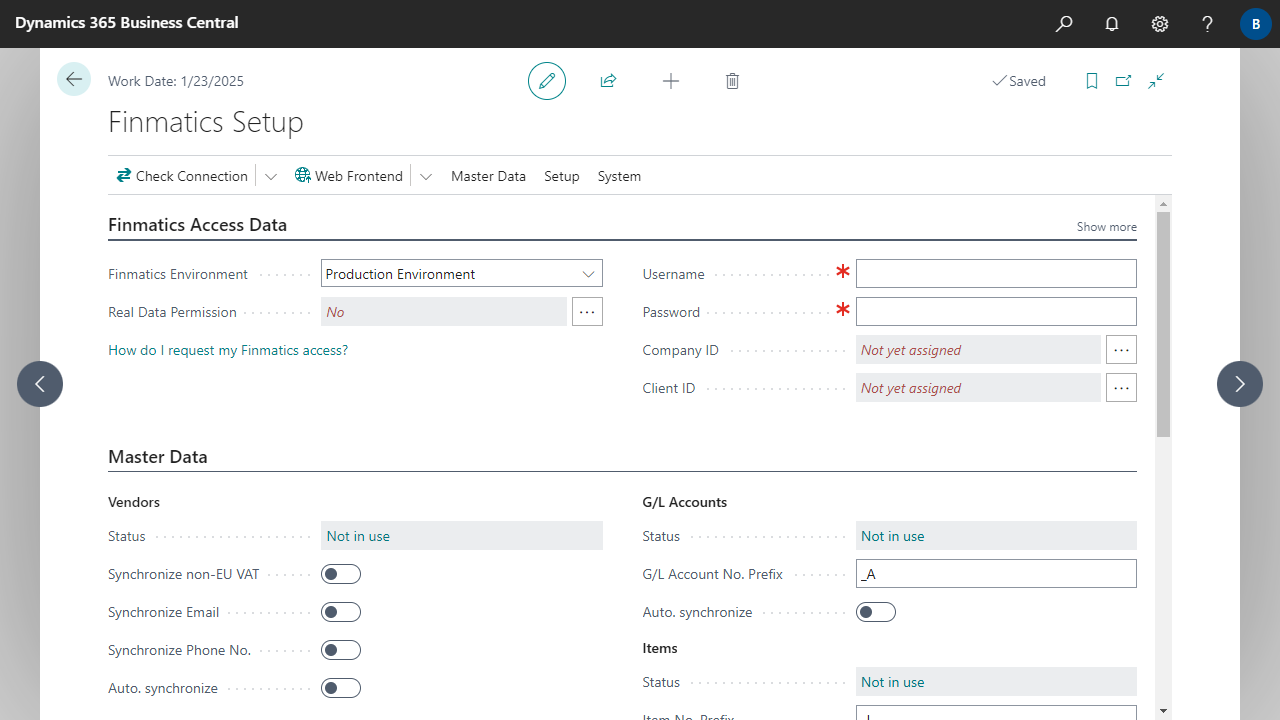This screenshot has height=720, width=1280.
Task: Collapse the Master Data section heading
Action: (158, 457)
